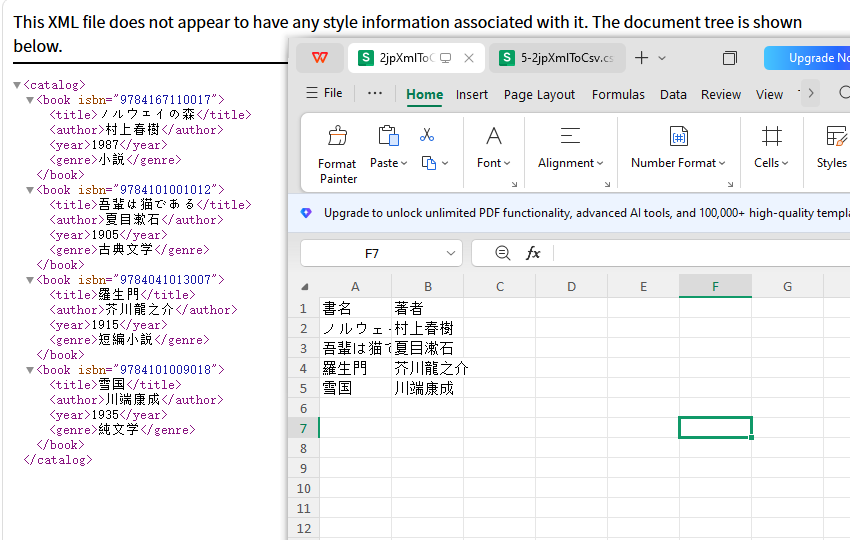This screenshot has height=540, width=850.
Task: Click the XML author line 川端康成
Action: (x=136, y=400)
